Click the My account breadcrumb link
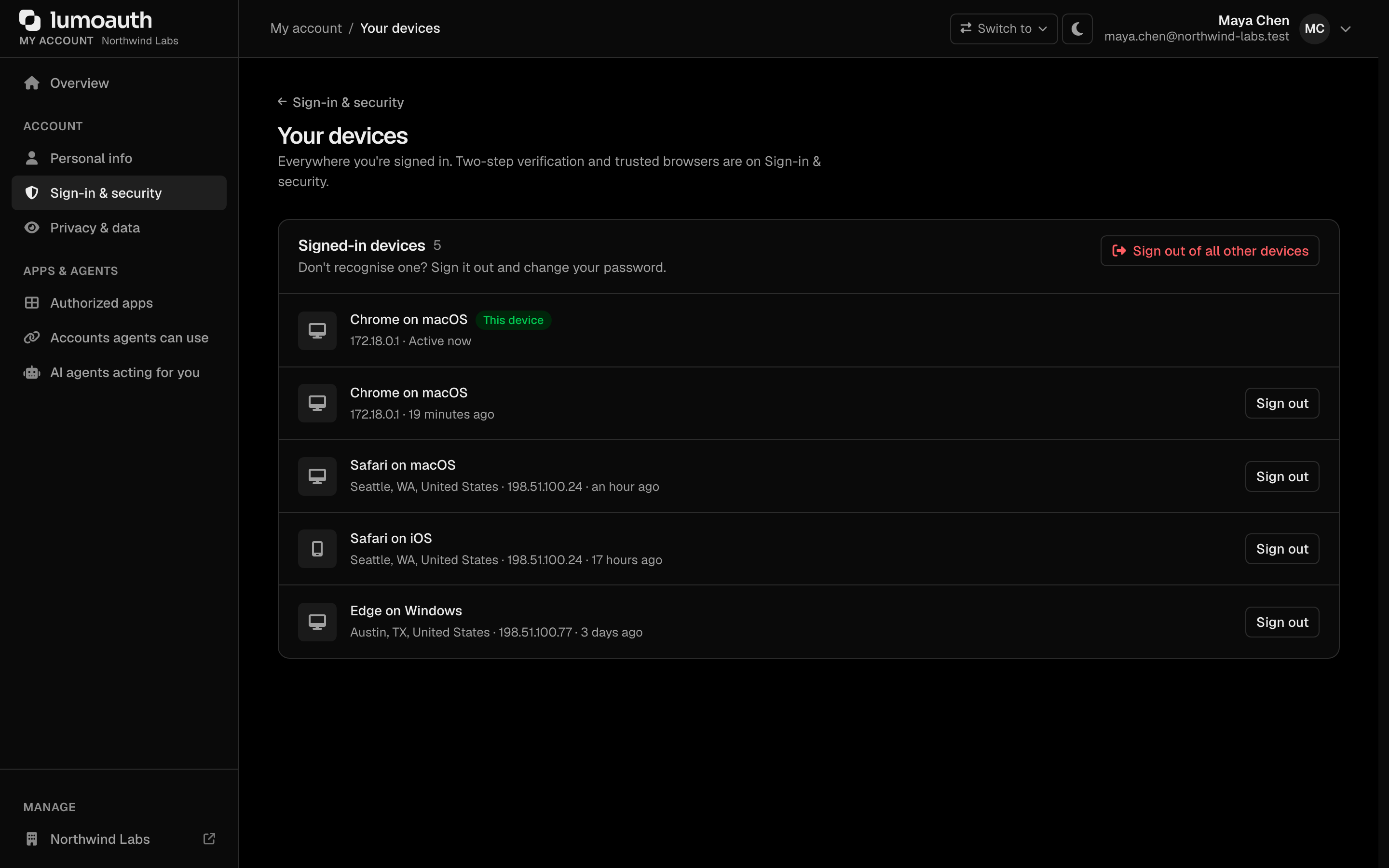Screen dimensions: 1389x868 [306, 28]
